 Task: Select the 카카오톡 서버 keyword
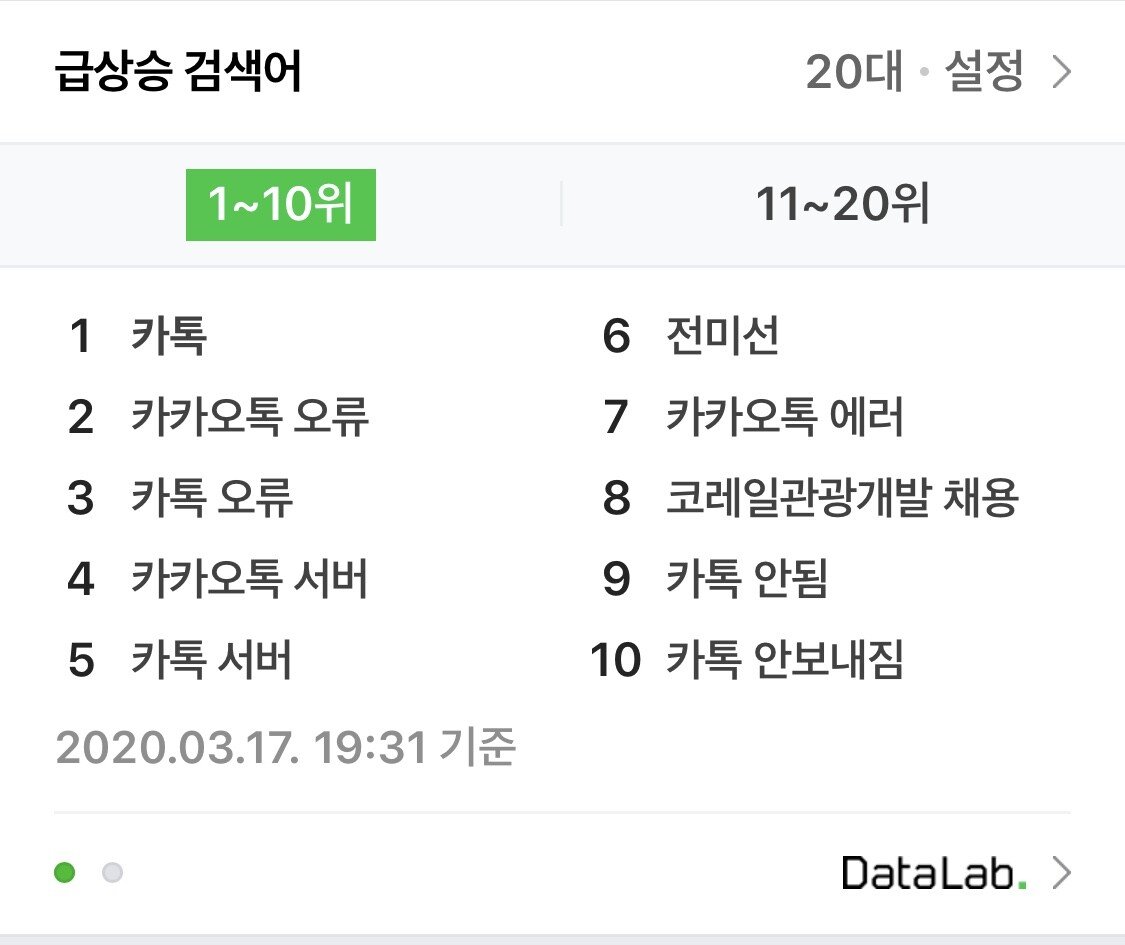tap(249, 579)
